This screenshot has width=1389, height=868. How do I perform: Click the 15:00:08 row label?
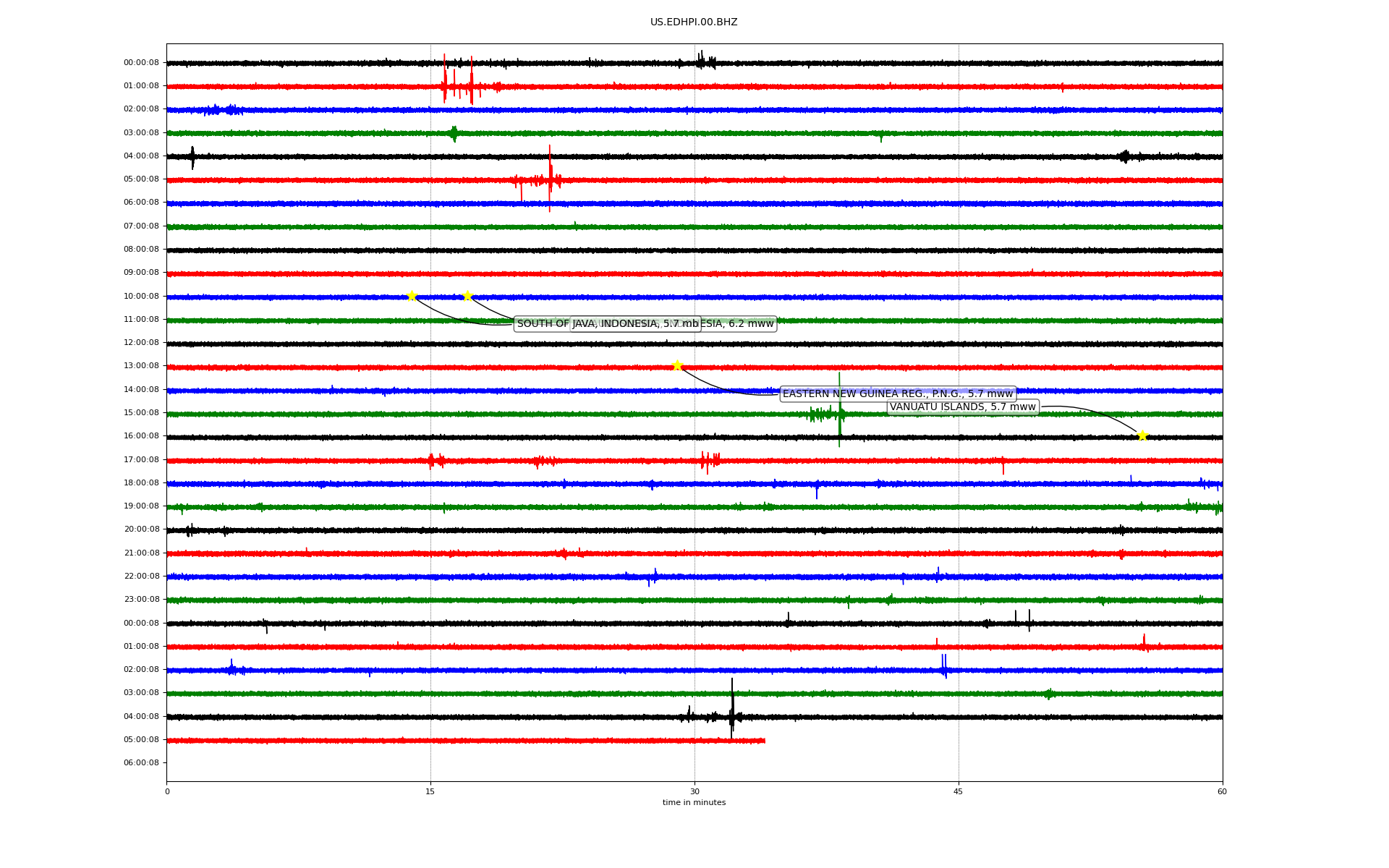tap(141, 413)
